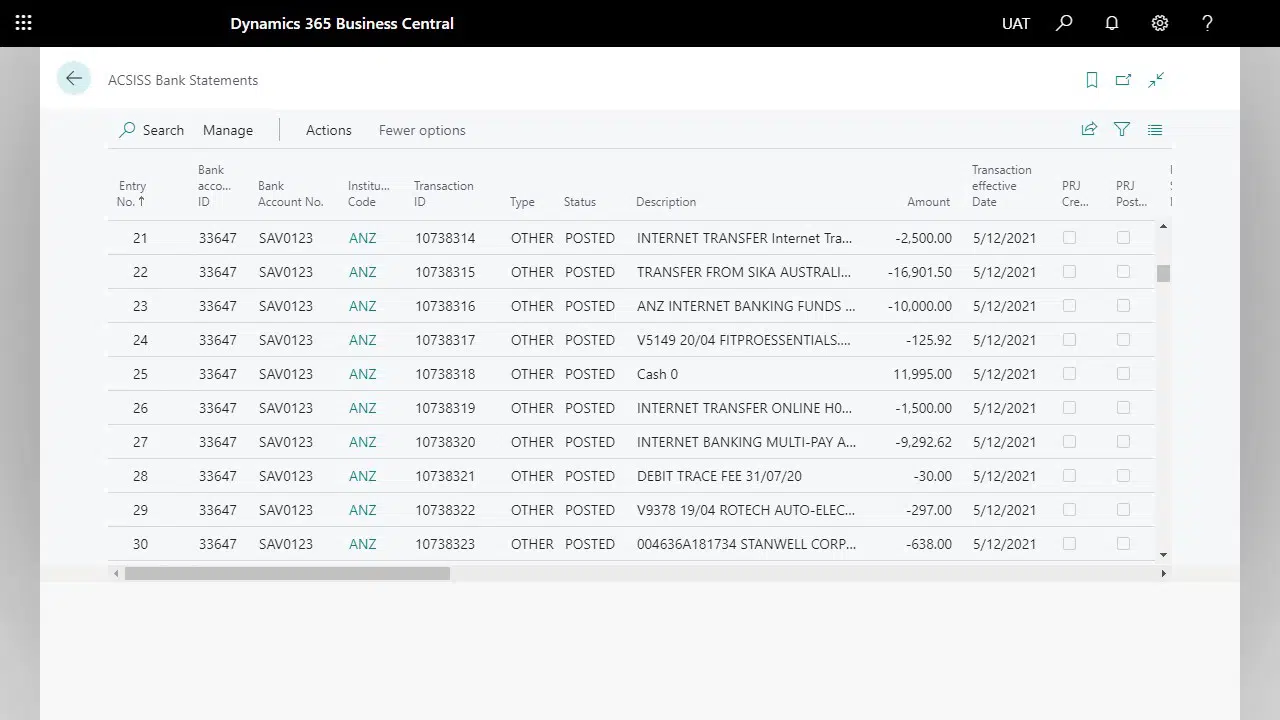The image size is (1280, 720).
Task: Open Bank account ID column header
Action: click(214, 186)
